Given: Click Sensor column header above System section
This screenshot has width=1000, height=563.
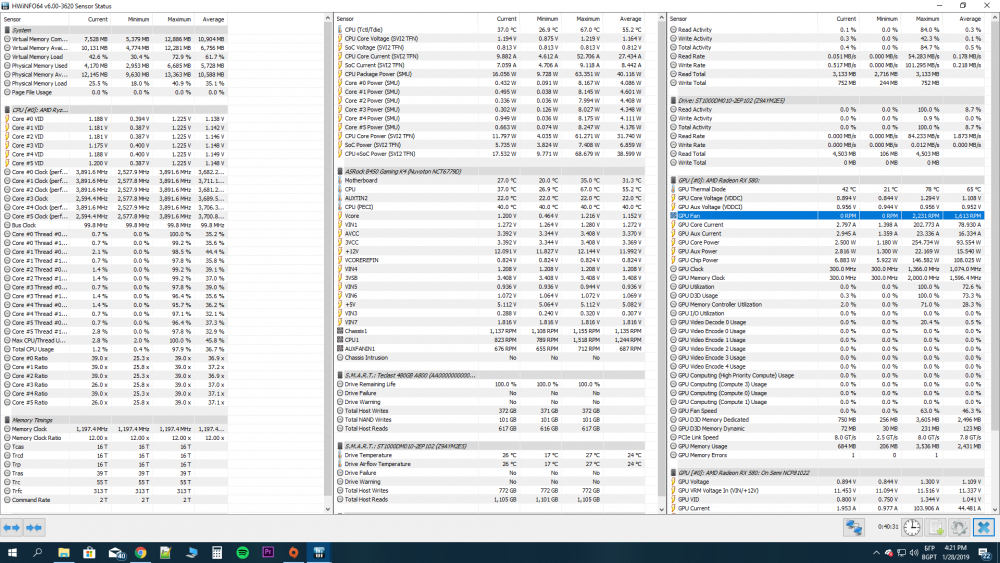Looking at the screenshot, I should (x=35, y=19).
